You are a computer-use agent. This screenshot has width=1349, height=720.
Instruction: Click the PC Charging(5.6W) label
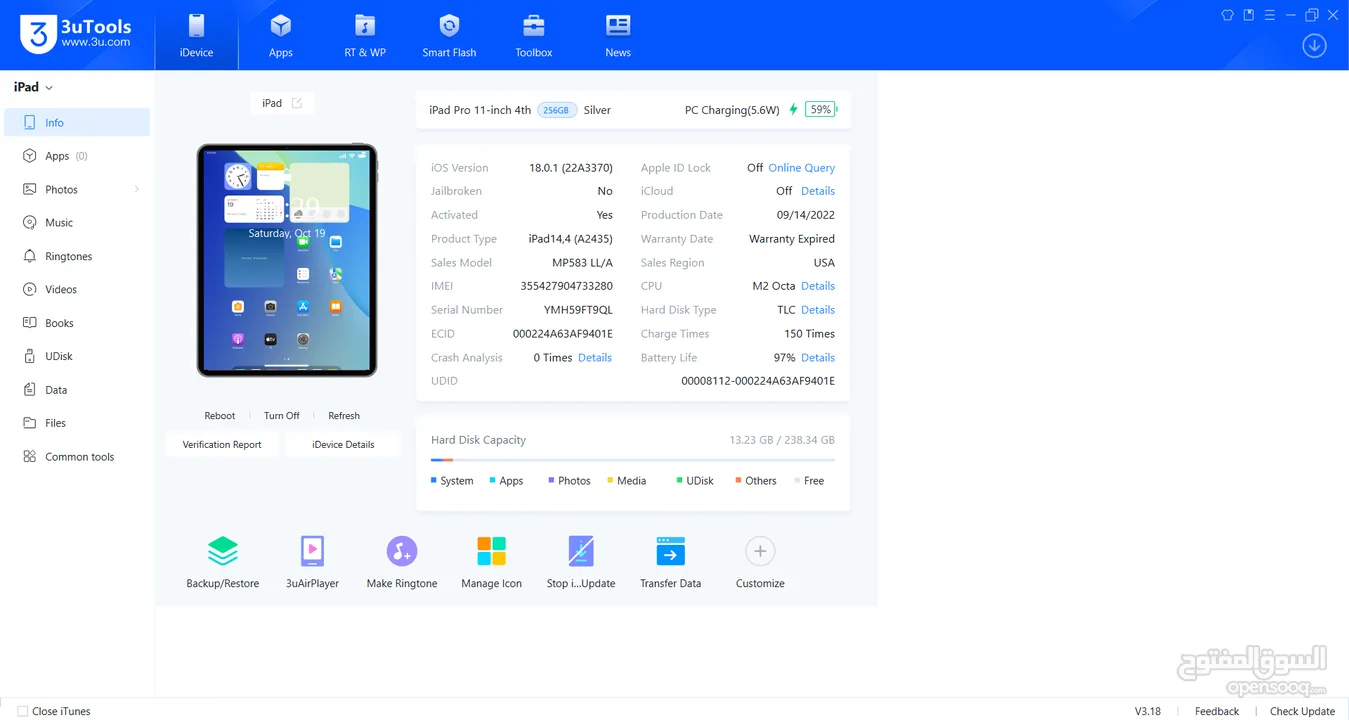(732, 110)
